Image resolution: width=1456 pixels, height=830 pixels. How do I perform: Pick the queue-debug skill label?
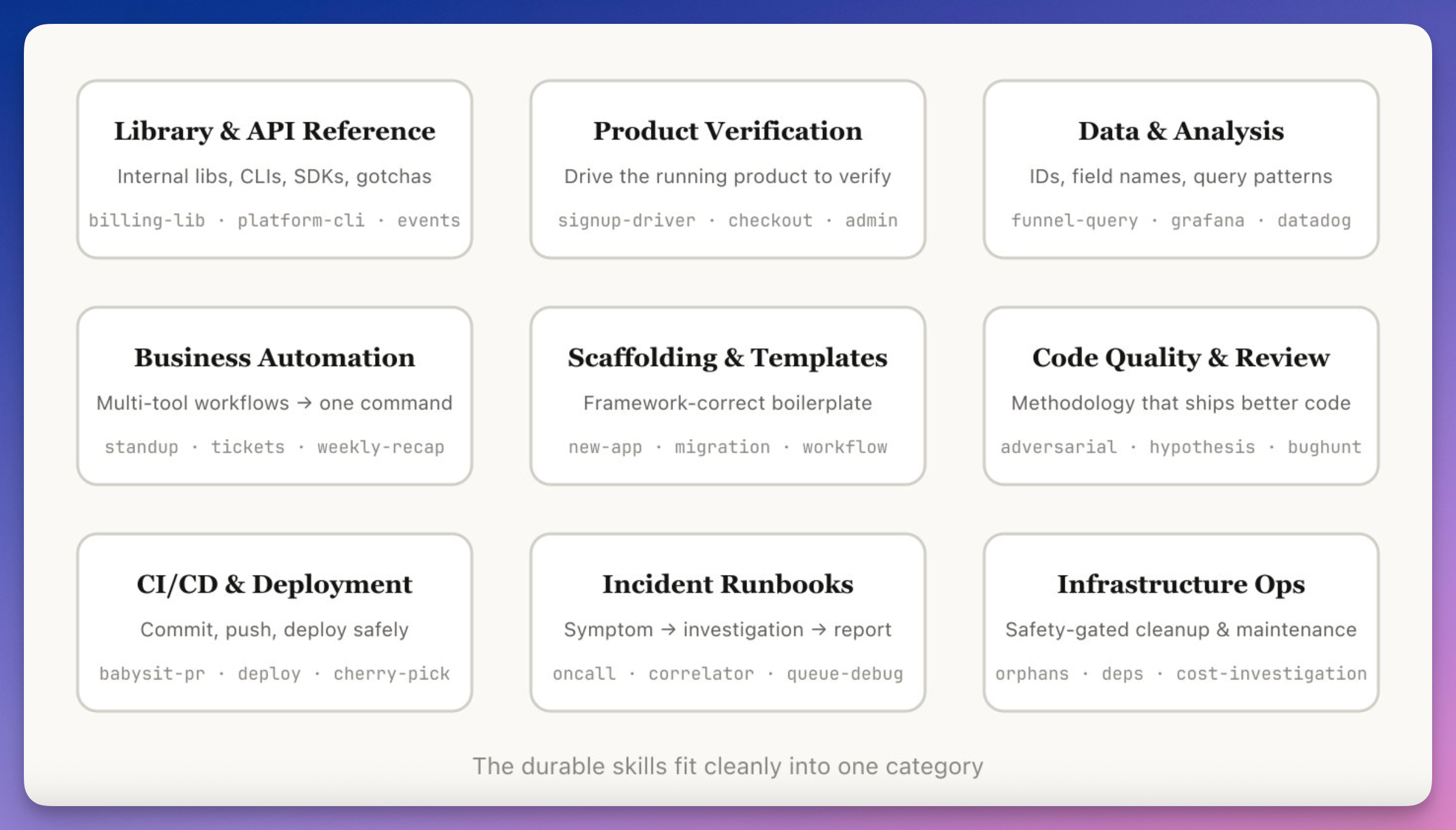844,674
